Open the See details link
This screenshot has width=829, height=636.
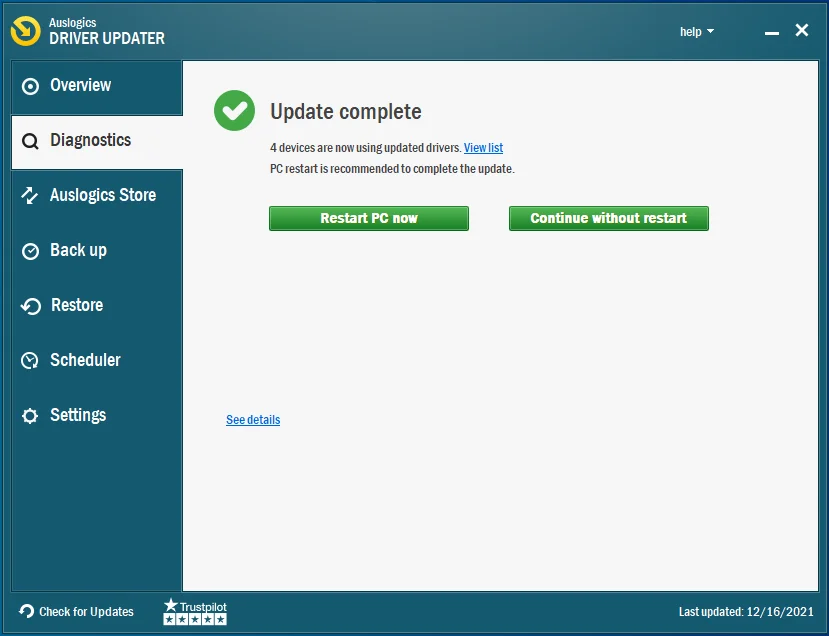point(253,420)
